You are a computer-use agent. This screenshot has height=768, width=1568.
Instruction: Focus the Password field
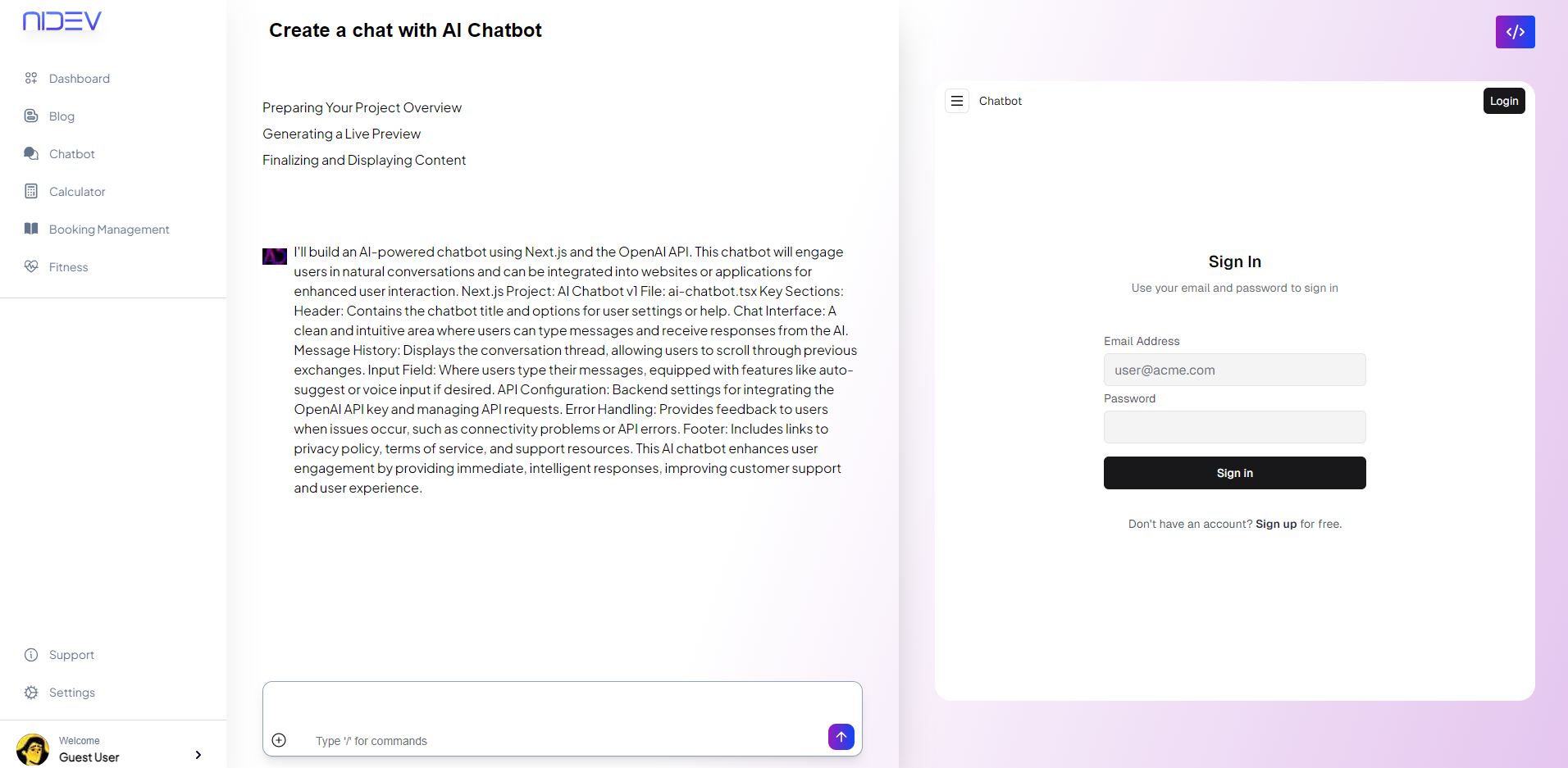click(1234, 427)
